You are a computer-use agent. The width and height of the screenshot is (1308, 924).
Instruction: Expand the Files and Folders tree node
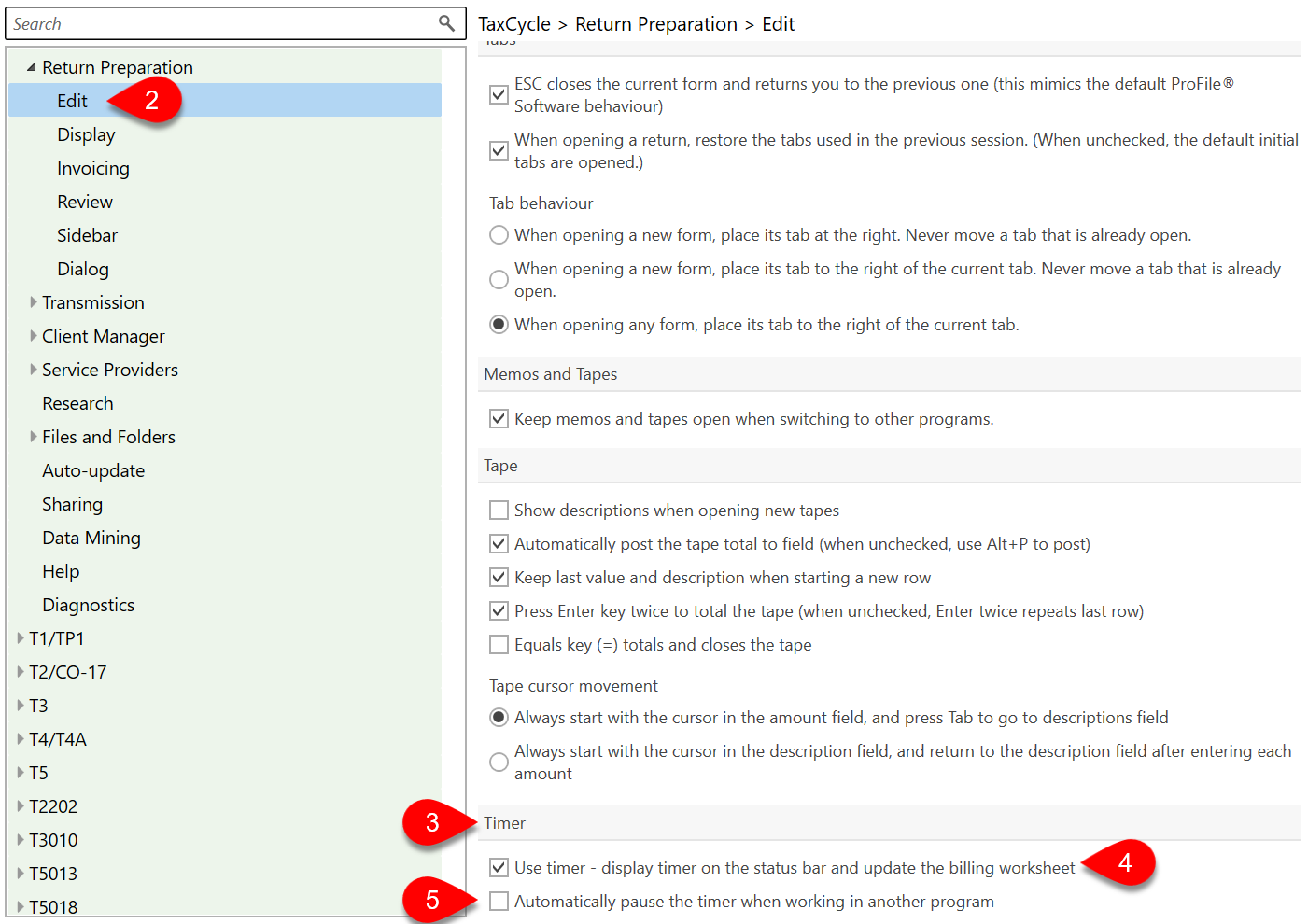(34, 437)
